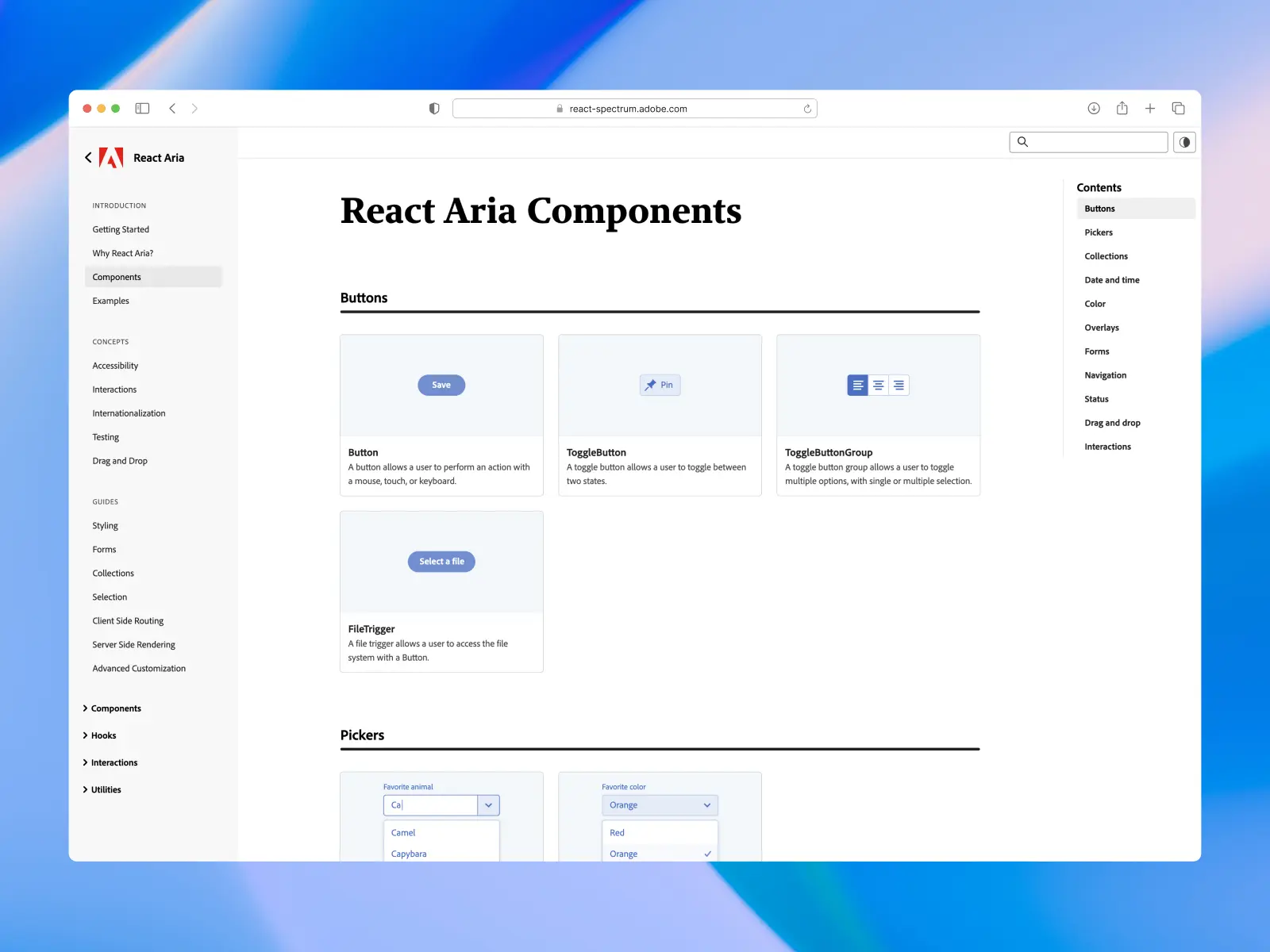Open a new tab with plus icon
Image resolution: width=1270 pixels, height=952 pixels.
pyautogui.click(x=1150, y=109)
